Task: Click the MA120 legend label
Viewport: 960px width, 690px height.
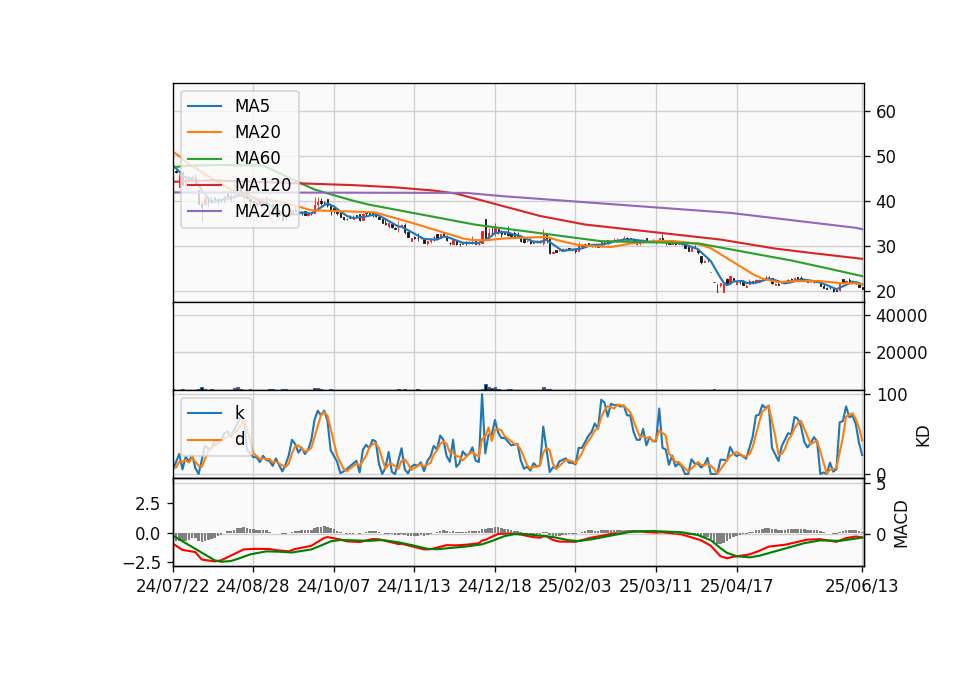Action: [263, 184]
